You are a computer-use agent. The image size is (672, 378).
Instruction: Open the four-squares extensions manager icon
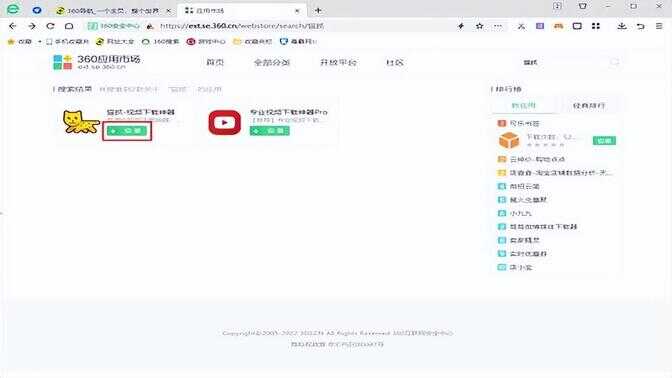coord(596,26)
